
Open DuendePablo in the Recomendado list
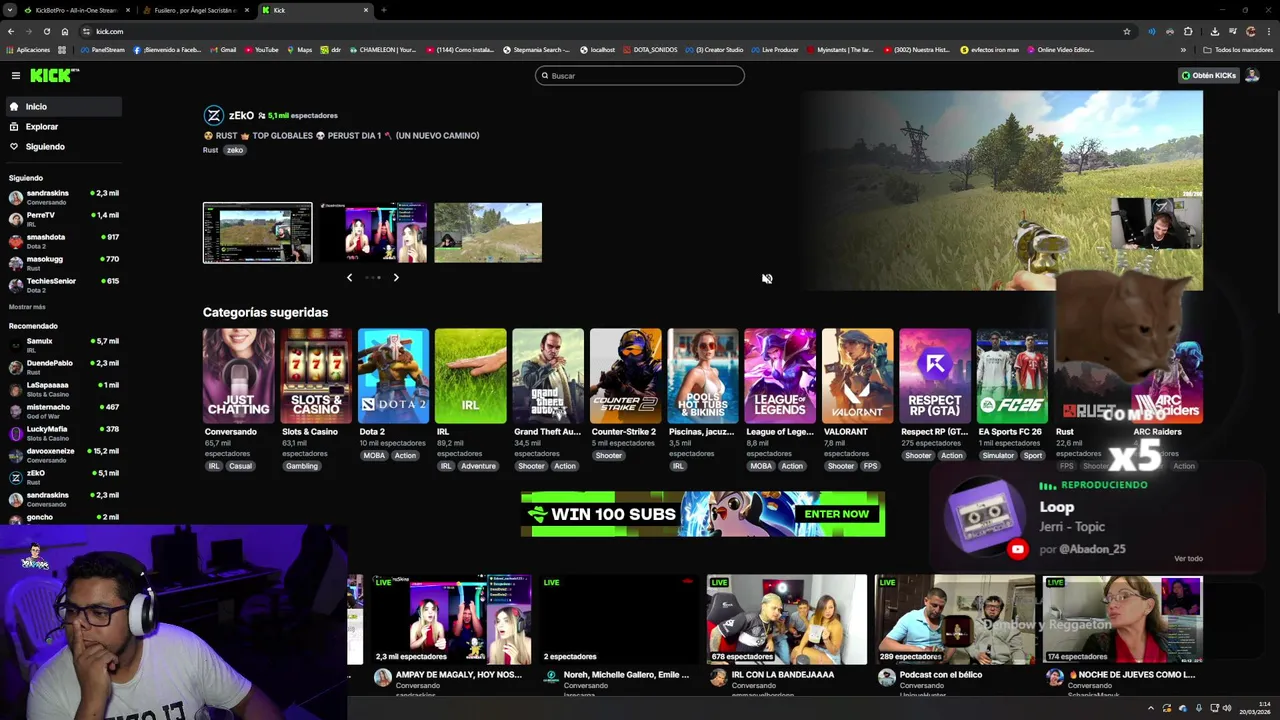pos(62,367)
